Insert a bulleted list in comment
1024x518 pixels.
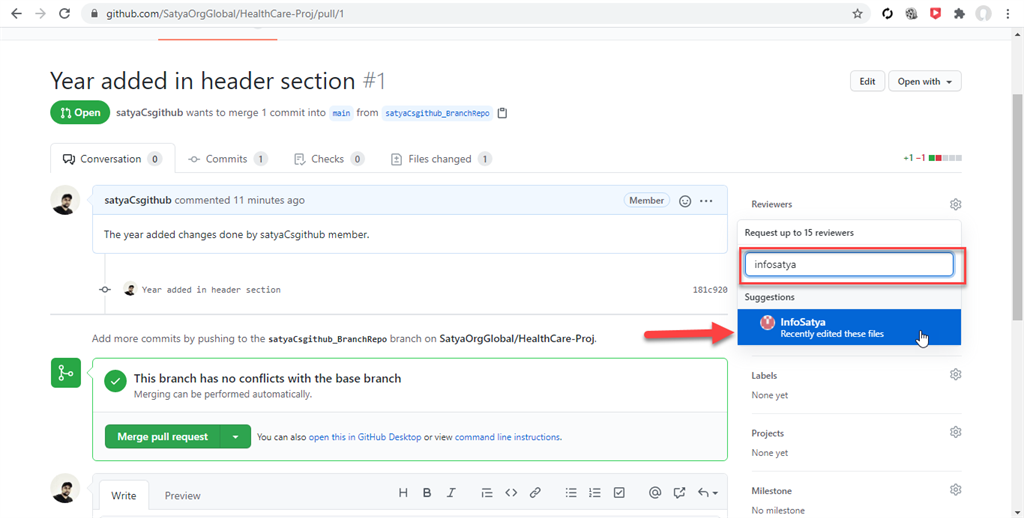(571, 493)
